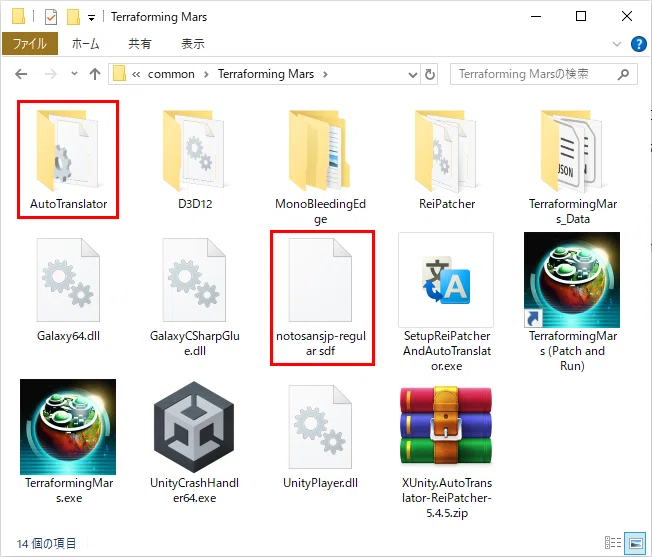Open the ファイル menu tab

point(30,44)
